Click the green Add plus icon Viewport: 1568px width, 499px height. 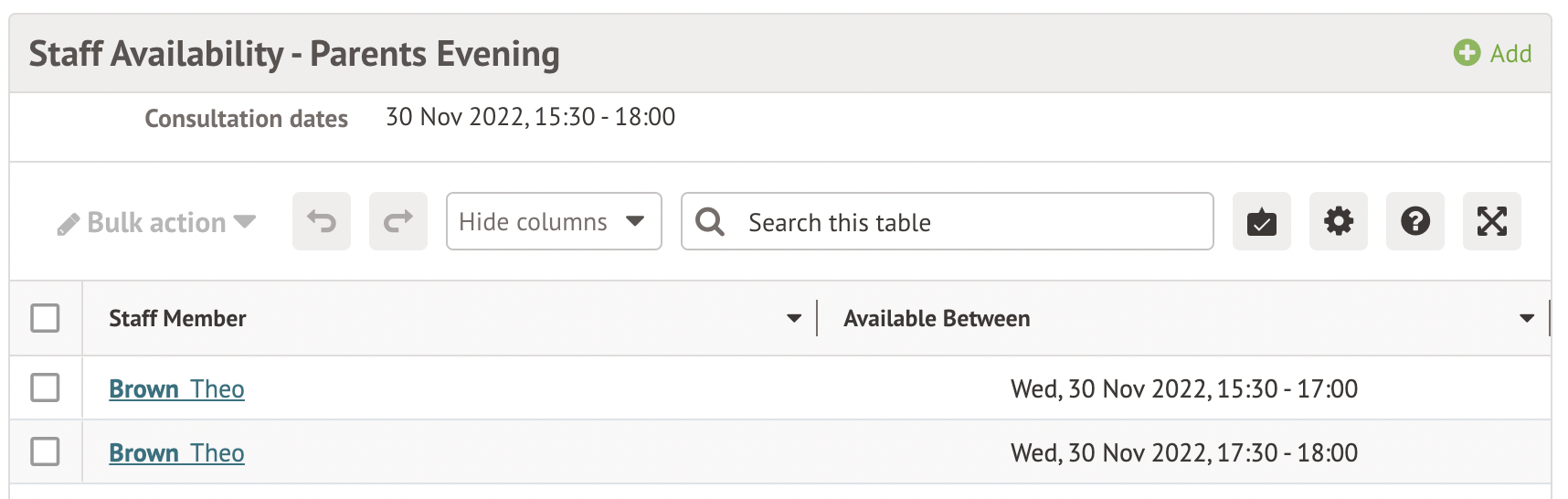click(1467, 53)
